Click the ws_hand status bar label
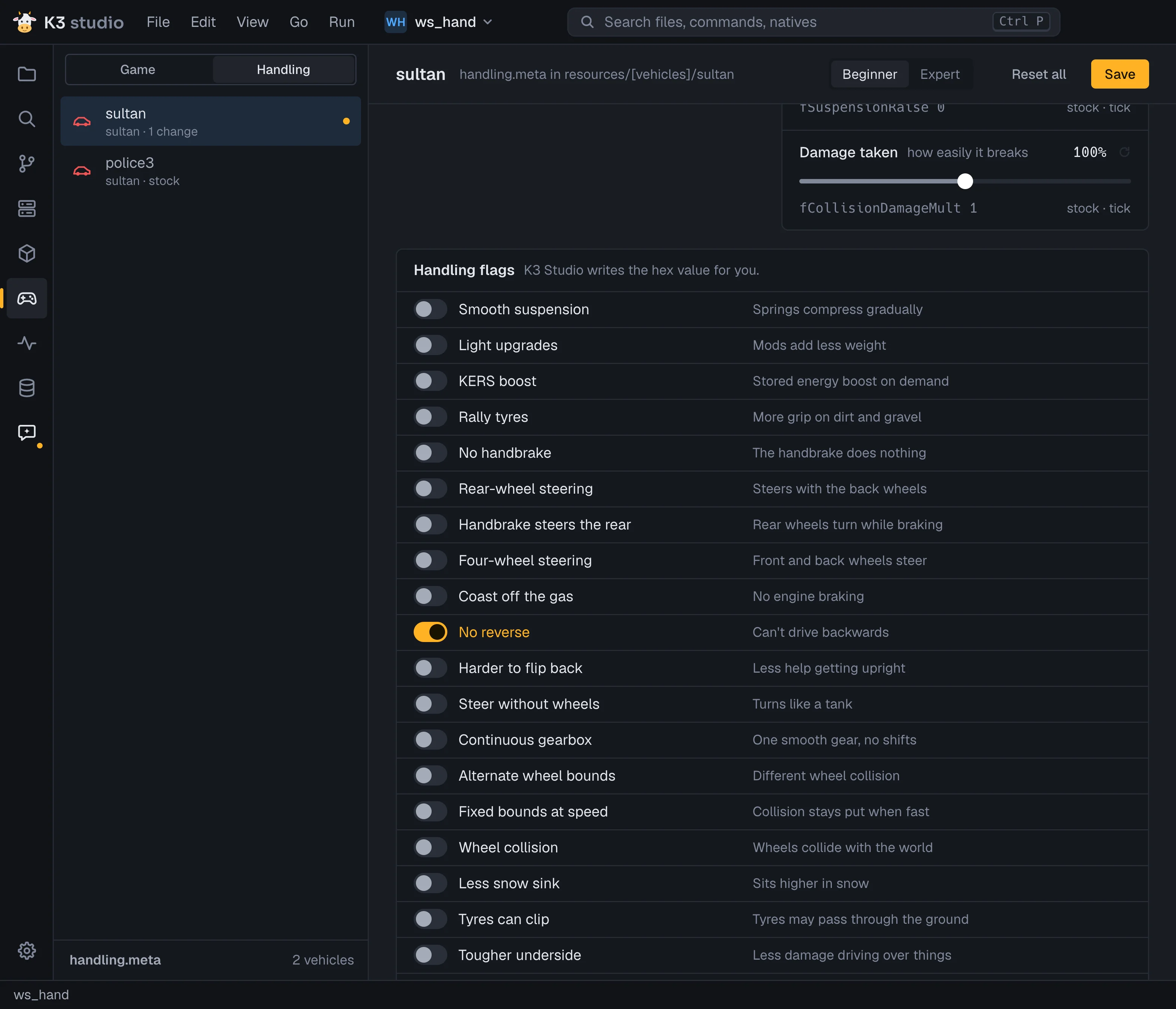1176x1009 pixels. tap(41, 995)
